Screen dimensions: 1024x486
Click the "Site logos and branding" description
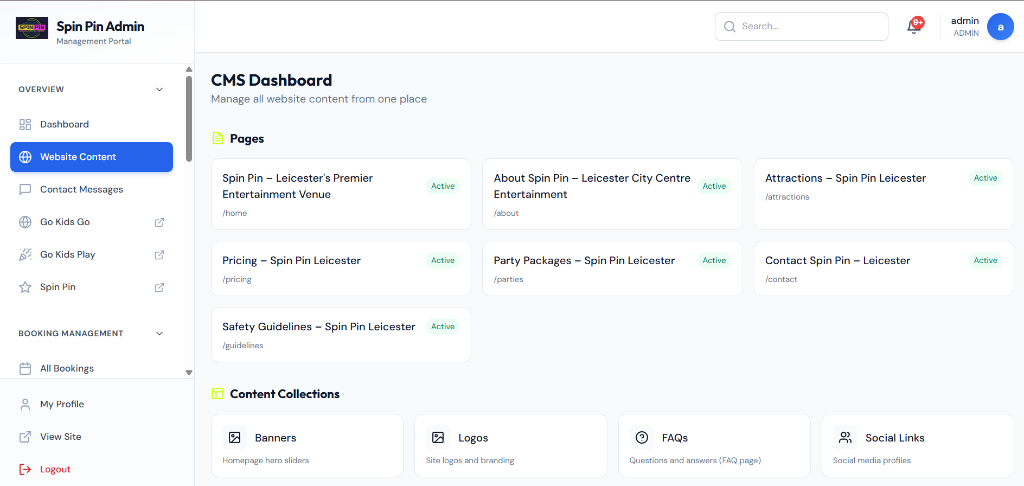click(x=470, y=461)
